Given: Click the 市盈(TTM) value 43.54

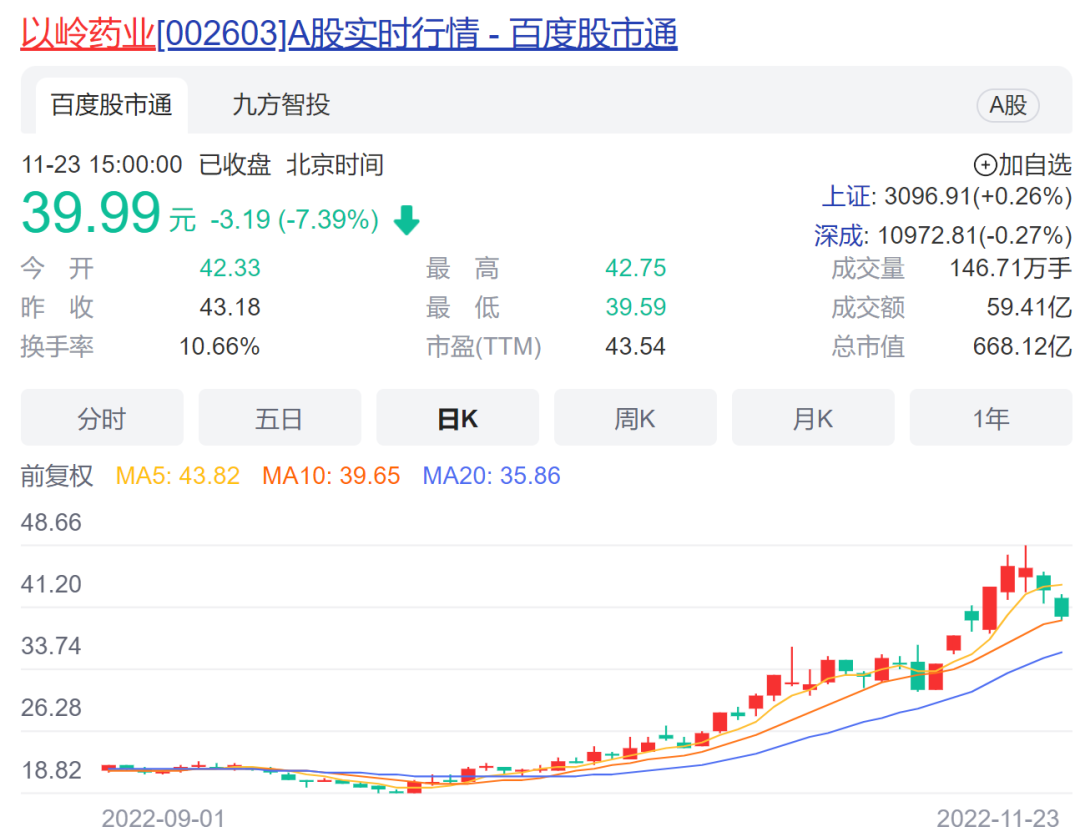Looking at the screenshot, I should pos(636,347).
